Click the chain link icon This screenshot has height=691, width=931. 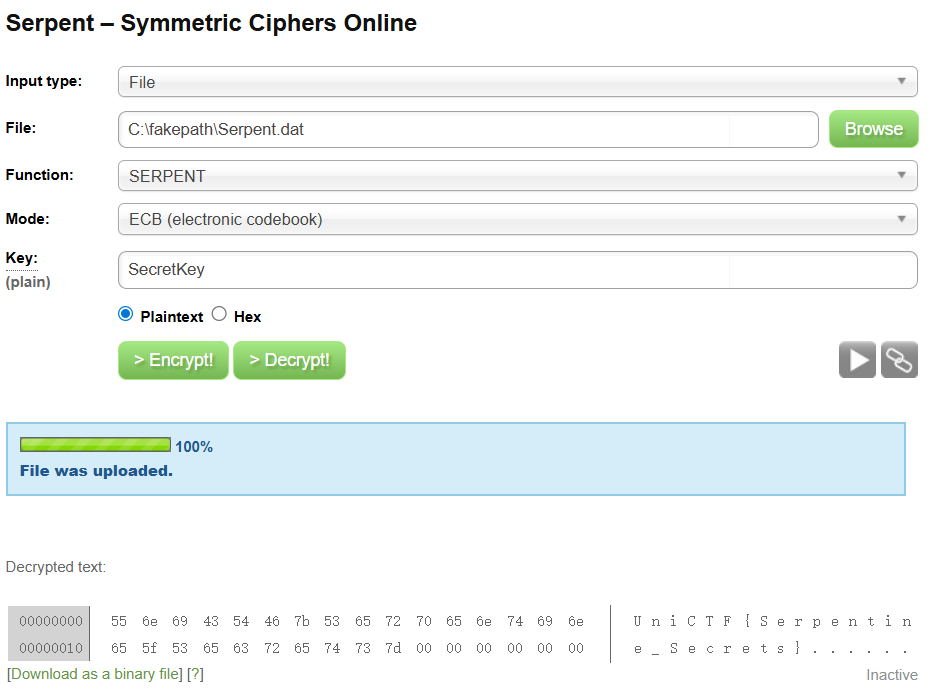click(x=899, y=360)
